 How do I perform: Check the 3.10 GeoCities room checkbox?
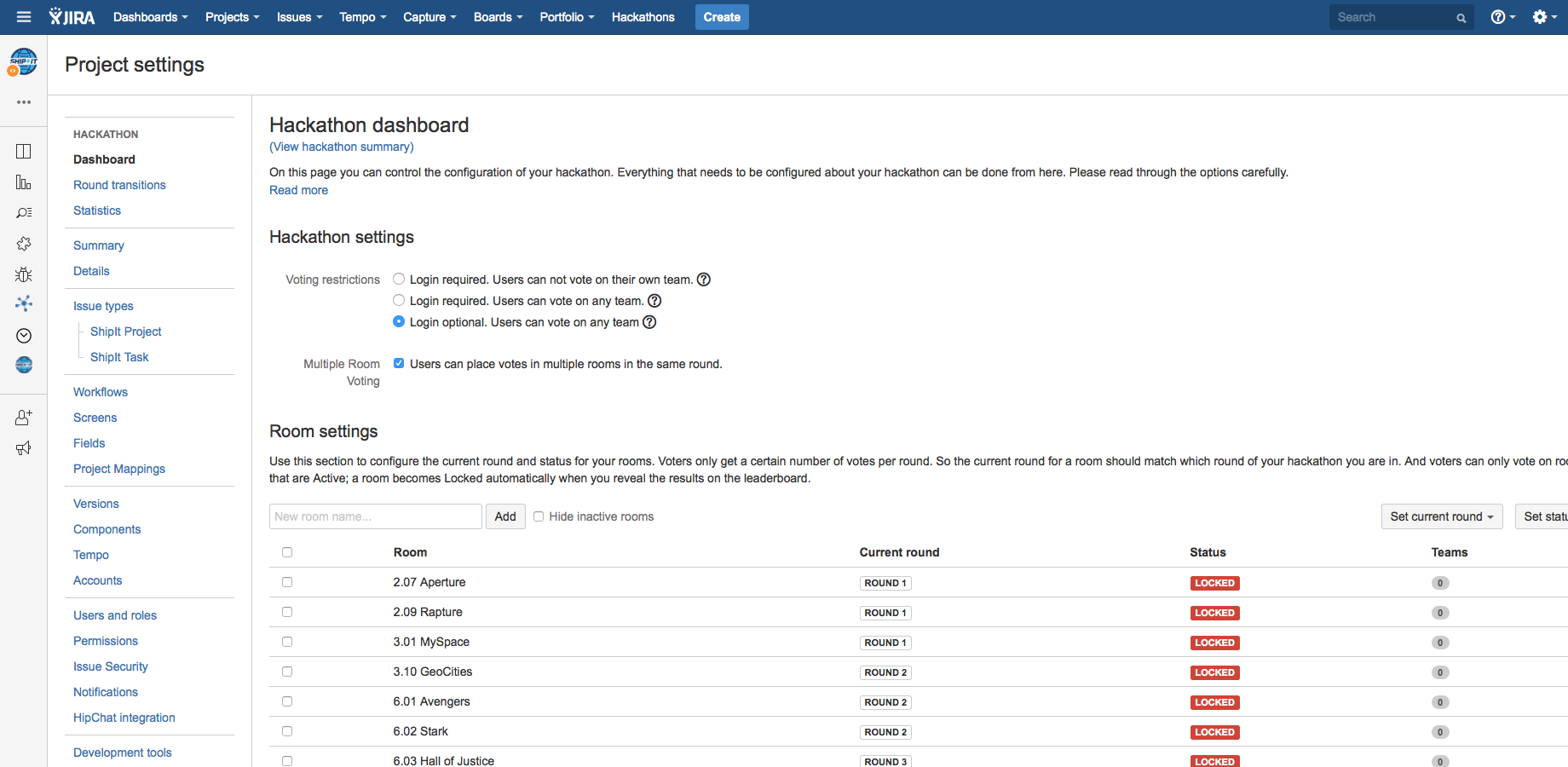(x=287, y=672)
